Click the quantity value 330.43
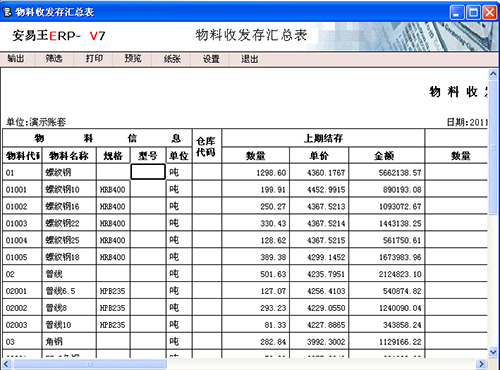Screen dimensions: 500x370 click(x=273, y=223)
